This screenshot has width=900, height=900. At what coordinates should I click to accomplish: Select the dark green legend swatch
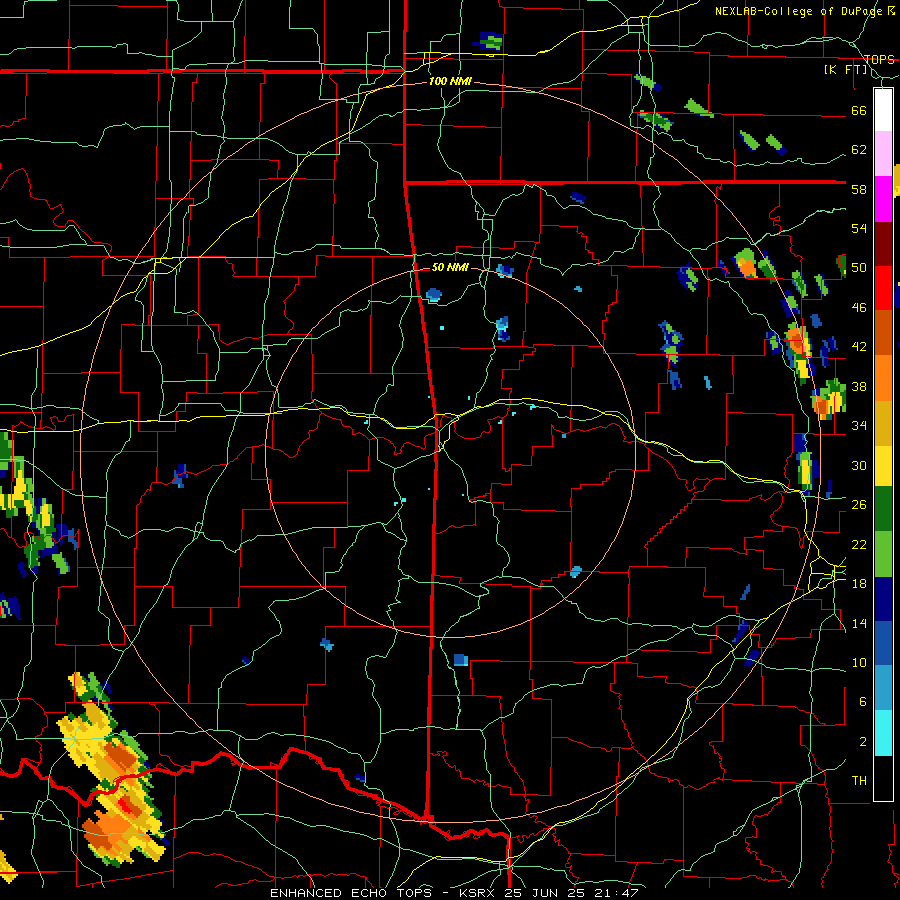click(883, 509)
